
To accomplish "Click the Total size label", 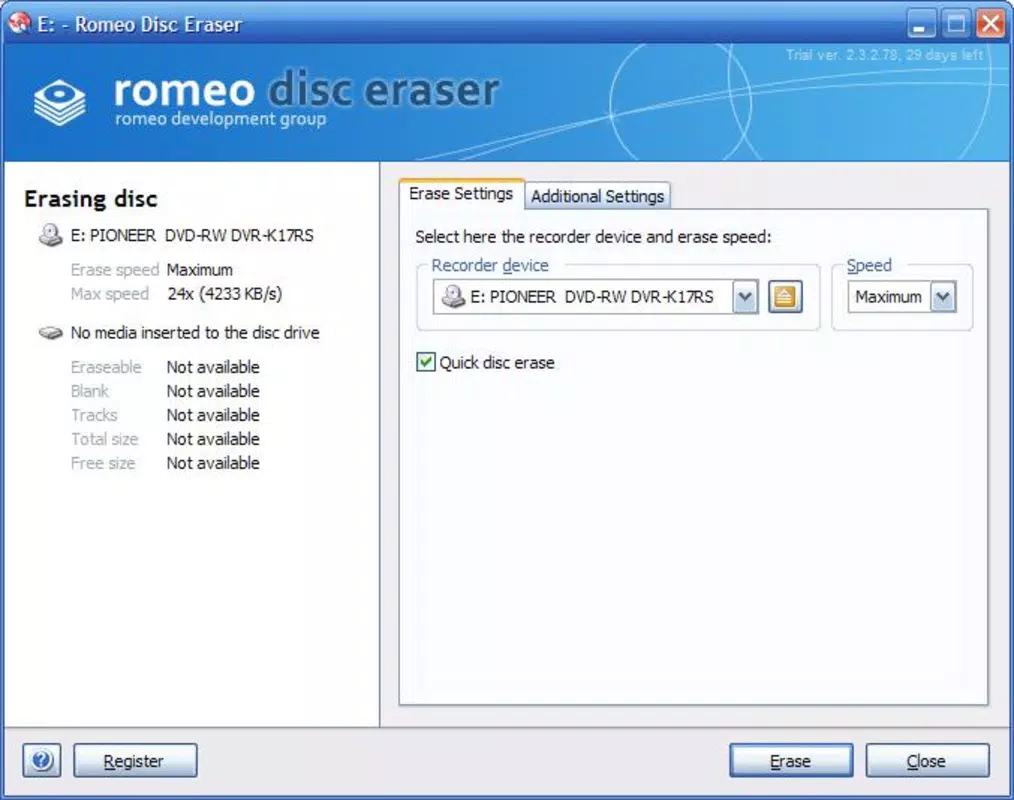I will point(105,438).
